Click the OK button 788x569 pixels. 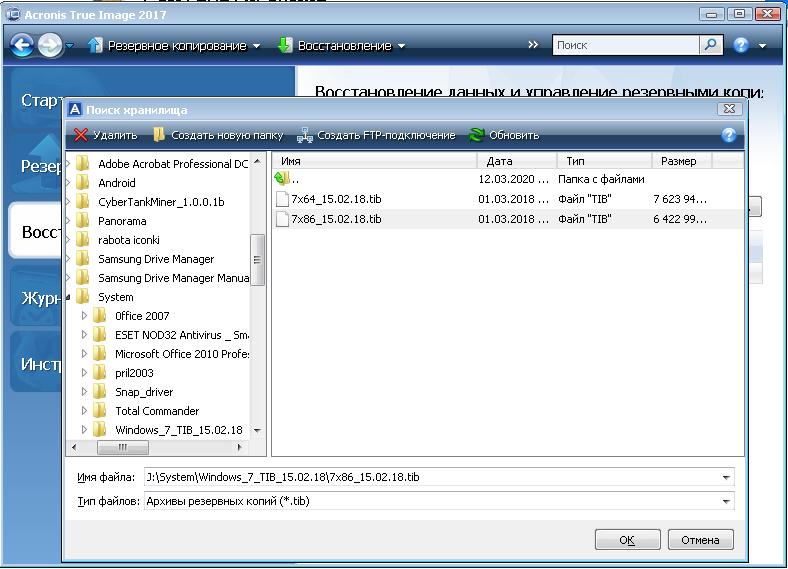pyautogui.click(x=627, y=540)
